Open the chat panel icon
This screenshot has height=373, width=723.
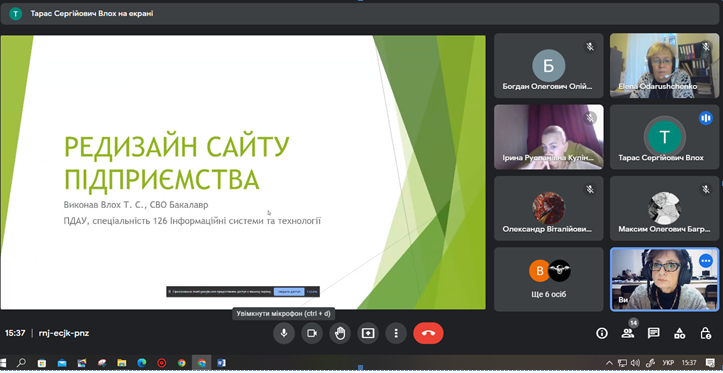click(653, 333)
